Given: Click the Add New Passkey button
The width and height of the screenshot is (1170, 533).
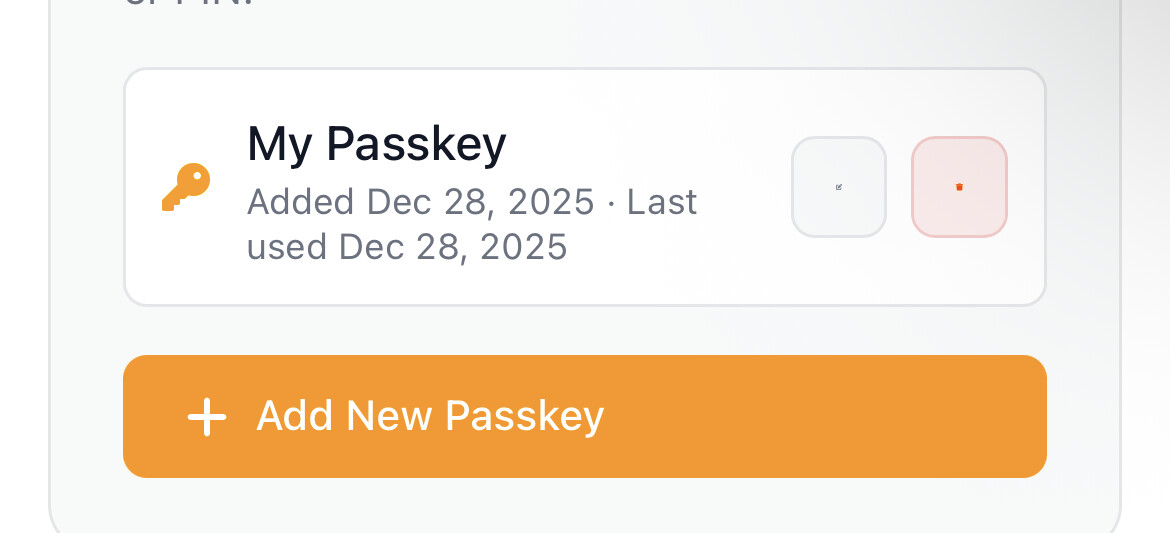Looking at the screenshot, I should tap(584, 416).
